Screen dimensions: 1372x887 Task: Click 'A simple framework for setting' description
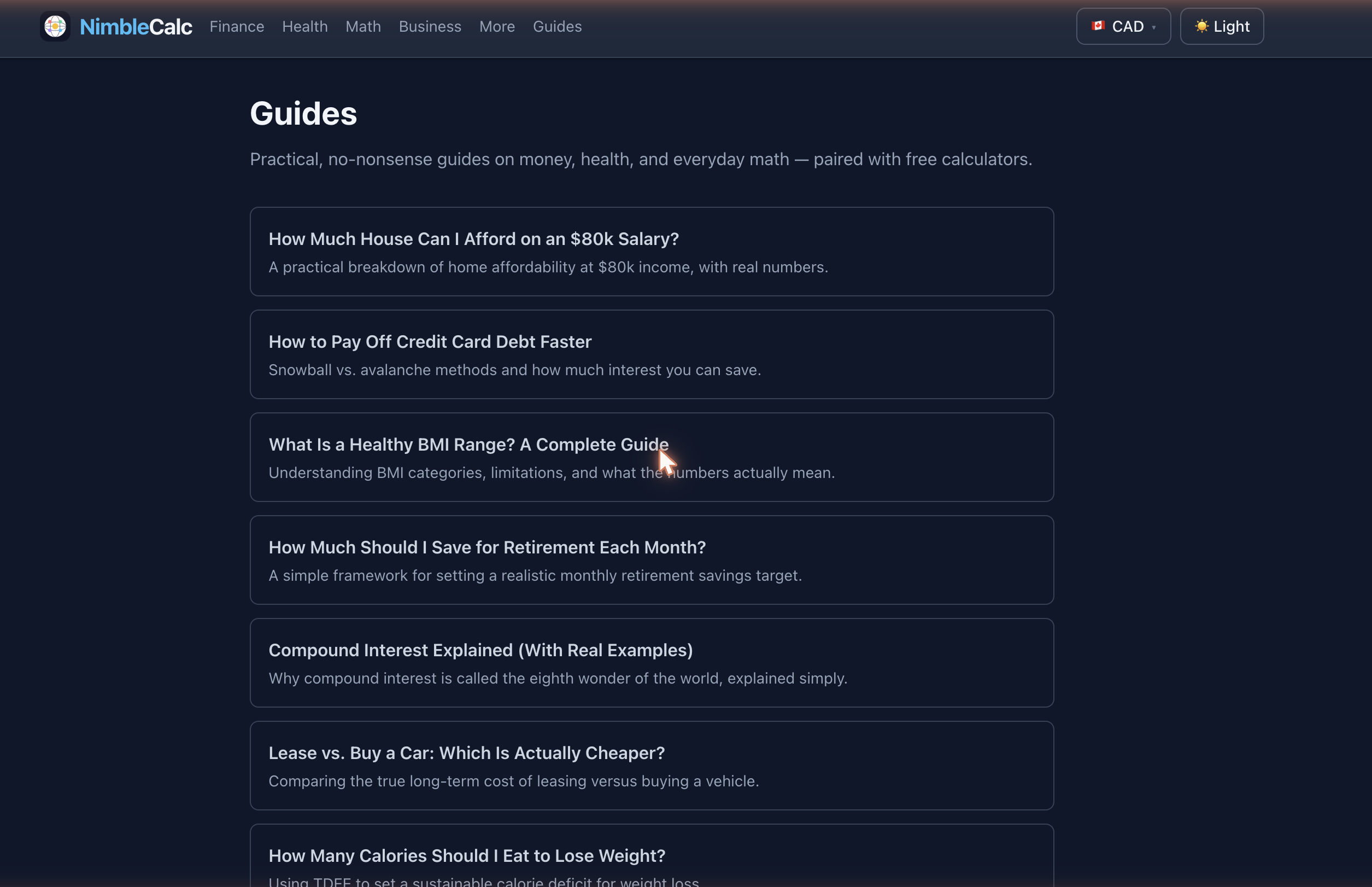[x=535, y=575]
